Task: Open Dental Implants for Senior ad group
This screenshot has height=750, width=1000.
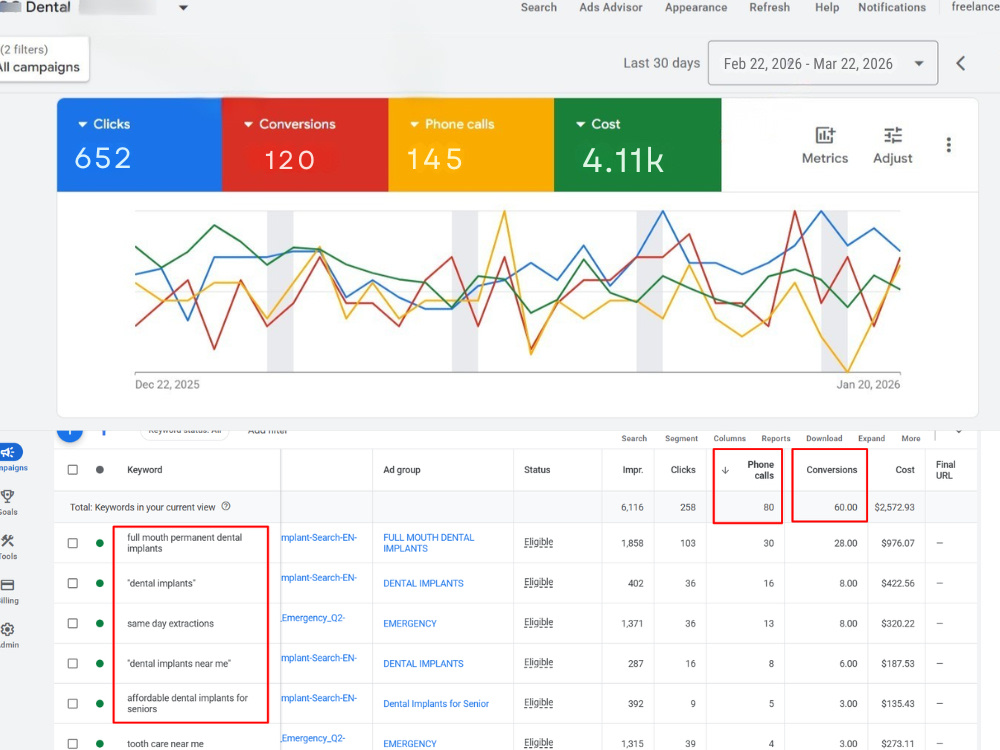Action: coord(436,703)
